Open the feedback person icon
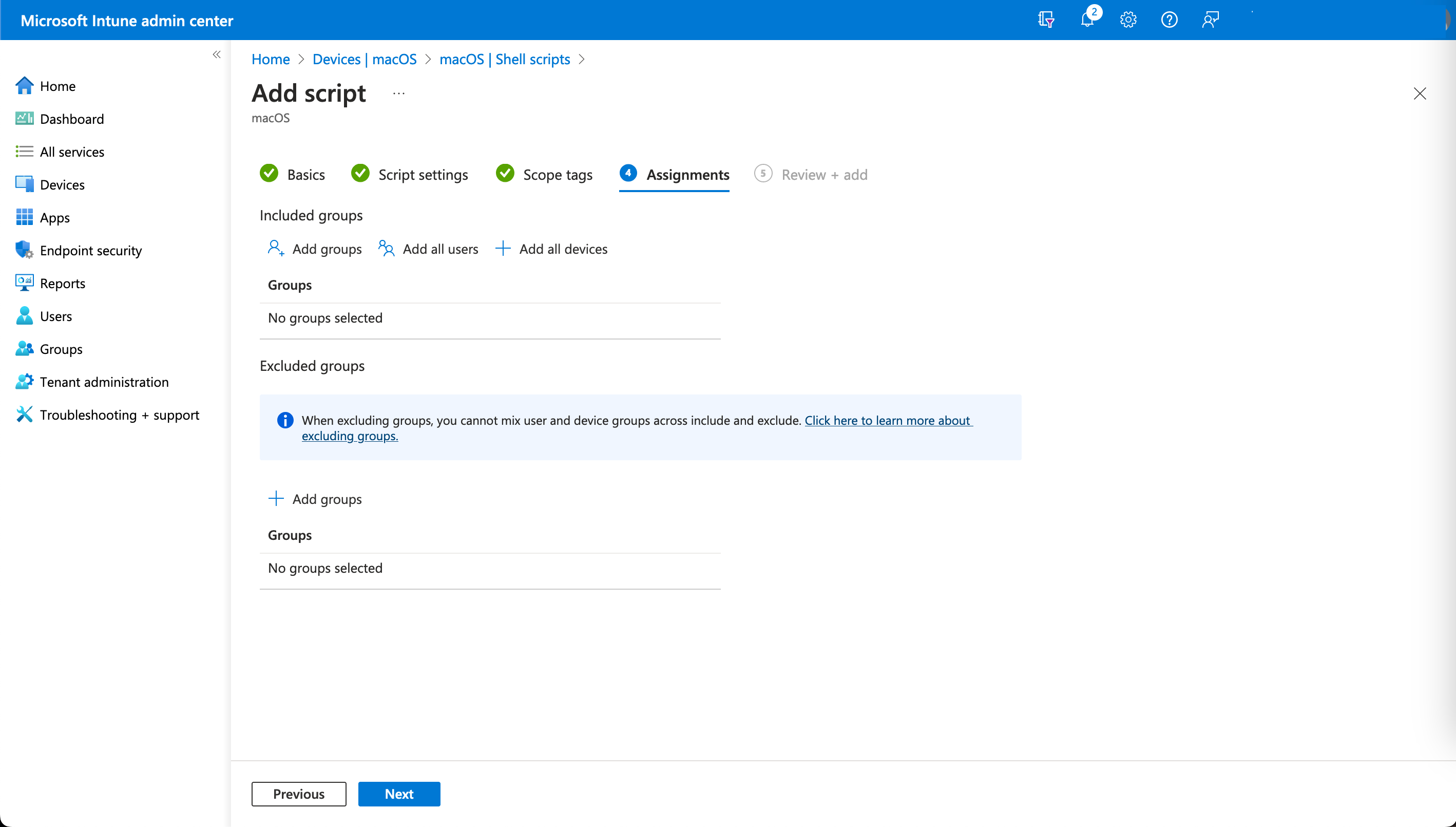The height and width of the screenshot is (827, 1456). click(x=1210, y=21)
